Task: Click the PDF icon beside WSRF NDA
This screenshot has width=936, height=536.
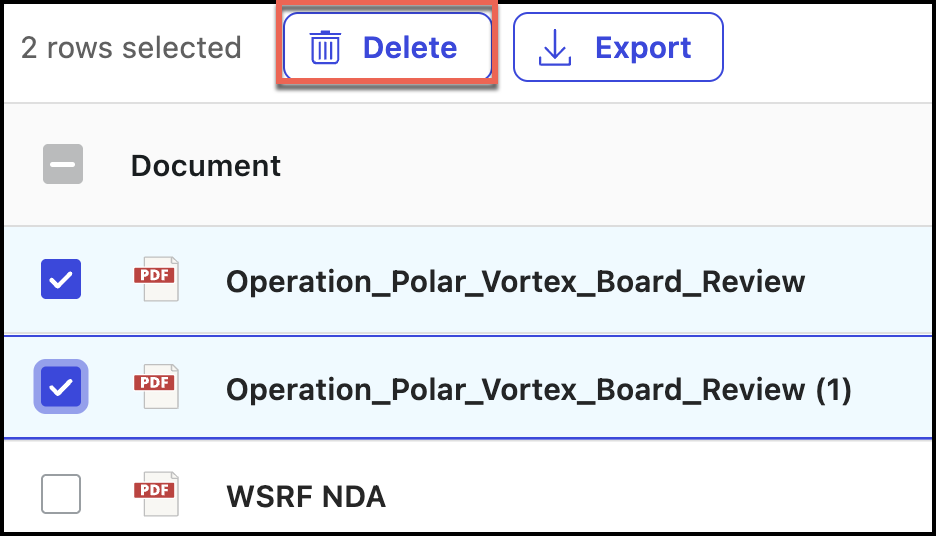Action: coord(155,494)
